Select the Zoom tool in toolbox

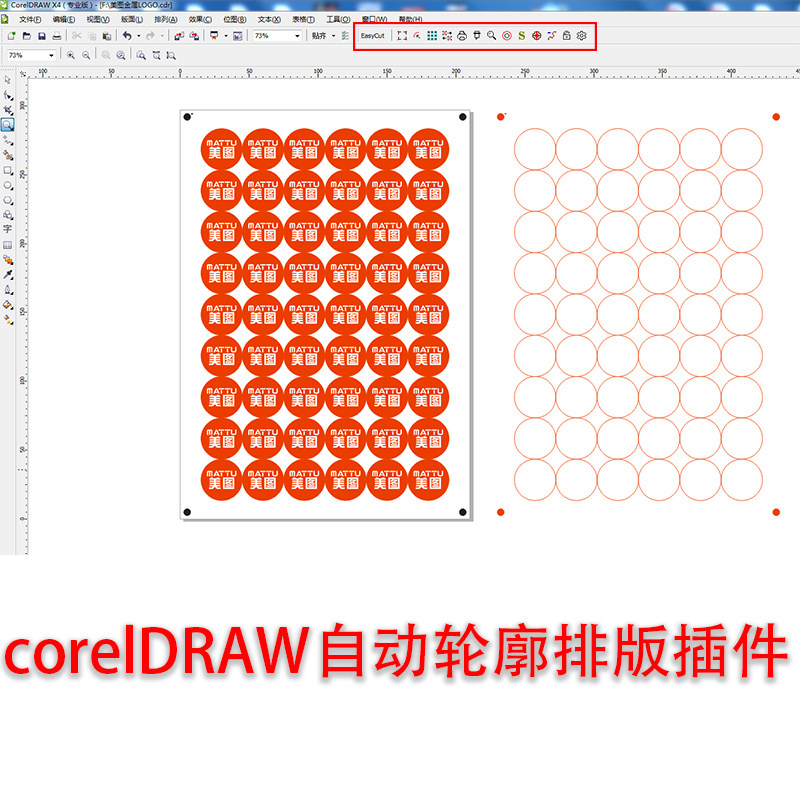tap(7, 124)
